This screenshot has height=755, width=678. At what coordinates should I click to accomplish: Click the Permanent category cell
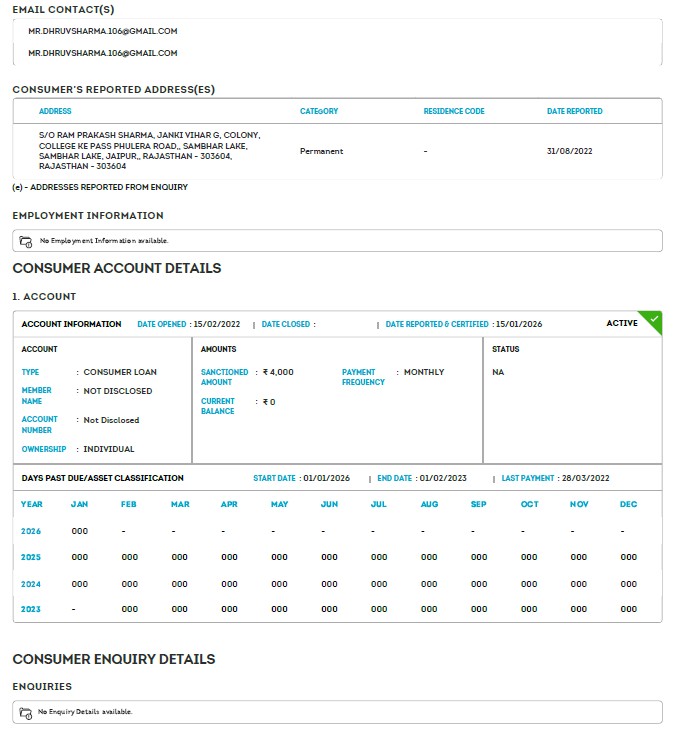click(321, 151)
